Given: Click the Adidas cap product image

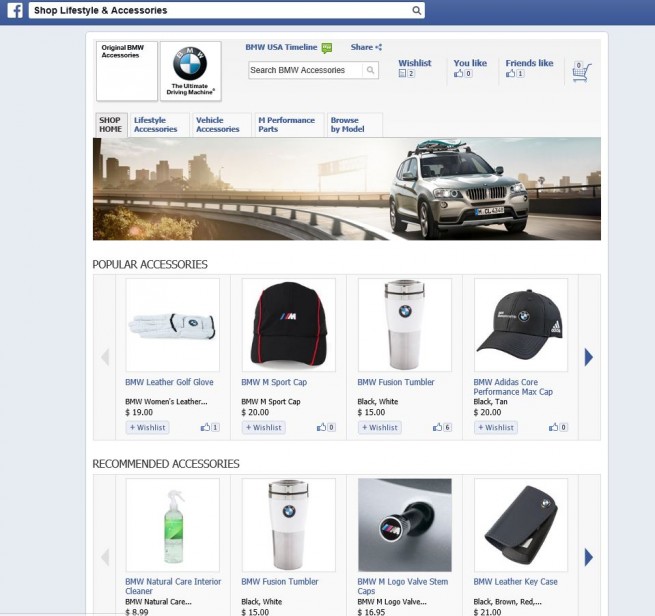Looking at the screenshot, I should (x=521, y=325).
